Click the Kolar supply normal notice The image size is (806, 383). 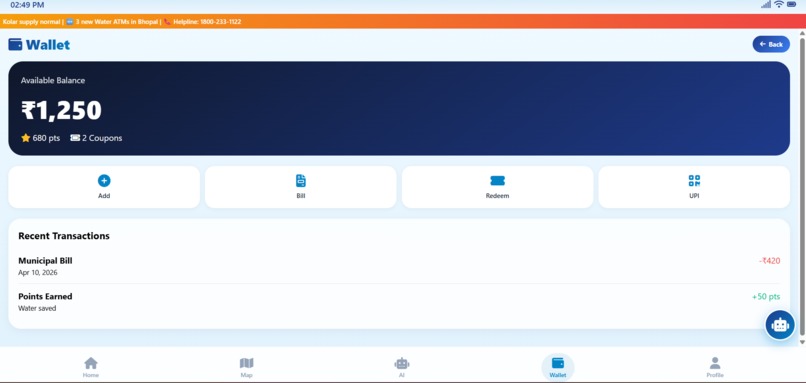31,22
